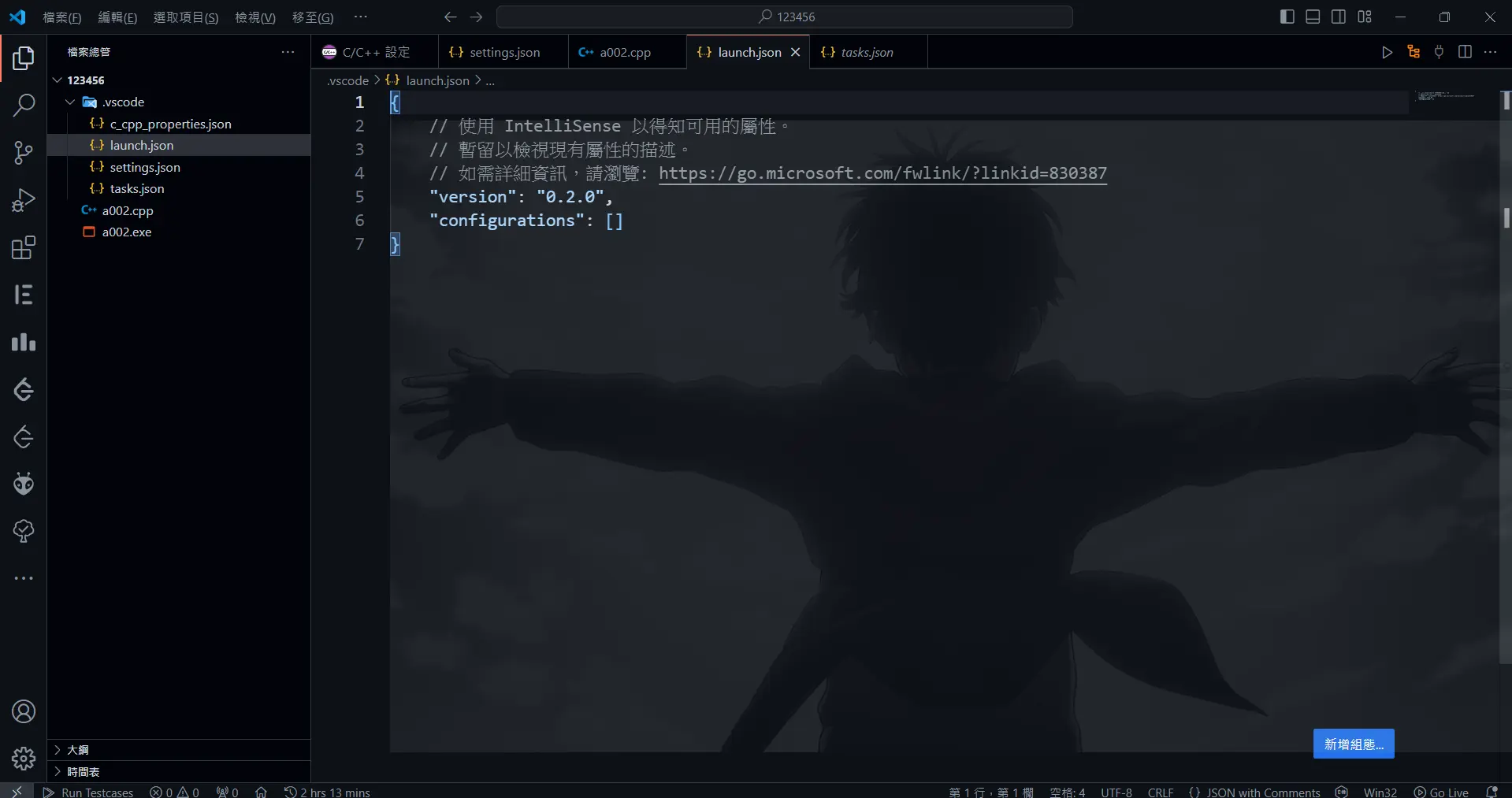Expand the 大綱 outline section
The image size is (1512, 798).
pos(77,750)
